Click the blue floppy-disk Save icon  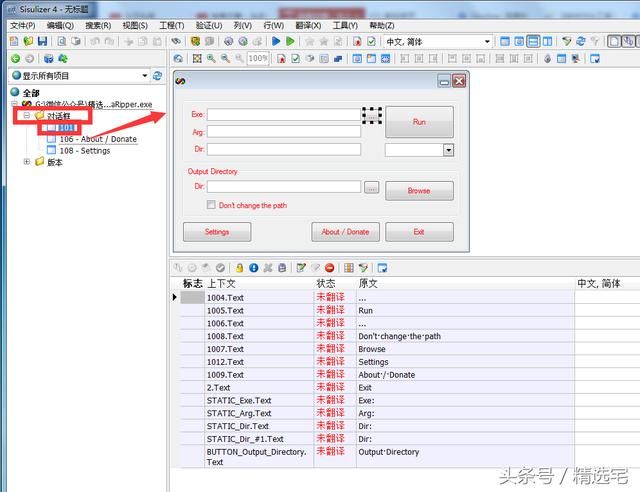42,41
